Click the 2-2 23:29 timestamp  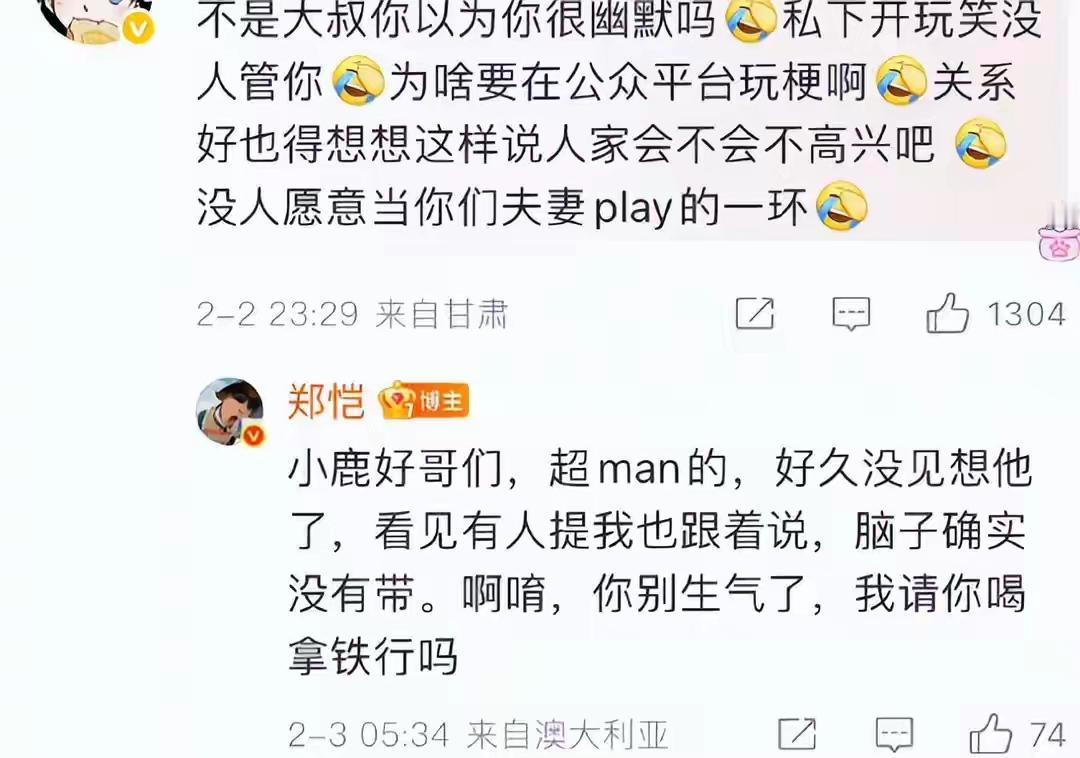(277, 315)
